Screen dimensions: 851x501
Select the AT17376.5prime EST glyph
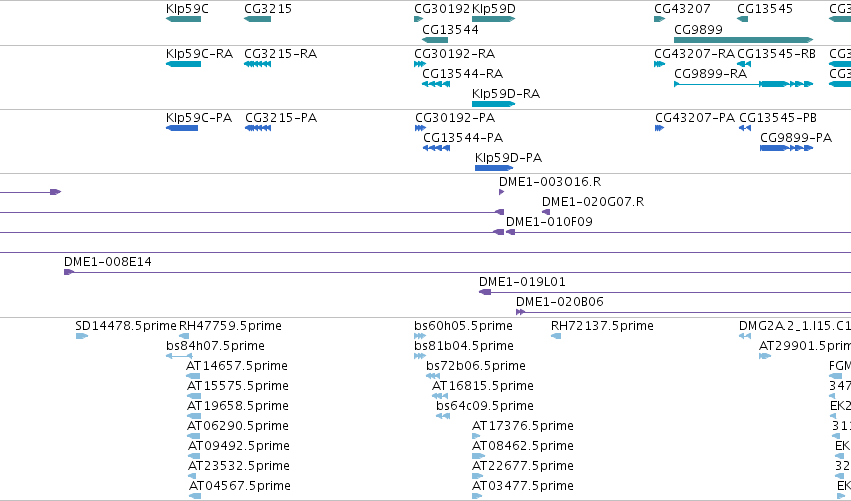coord(476,436)
